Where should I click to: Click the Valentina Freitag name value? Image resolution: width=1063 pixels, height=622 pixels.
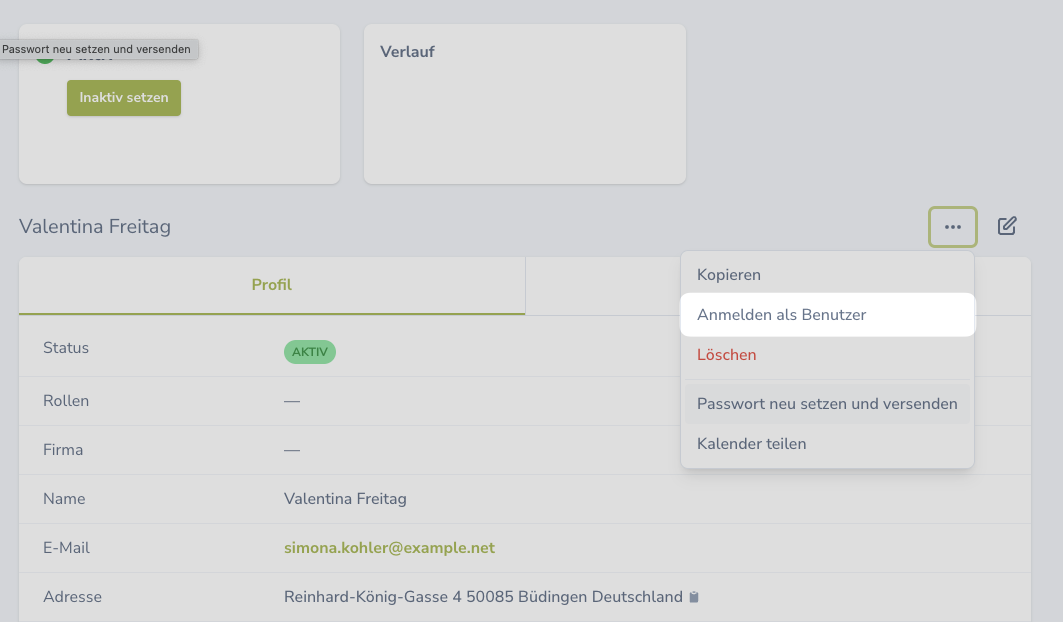[x=345, y=499]
